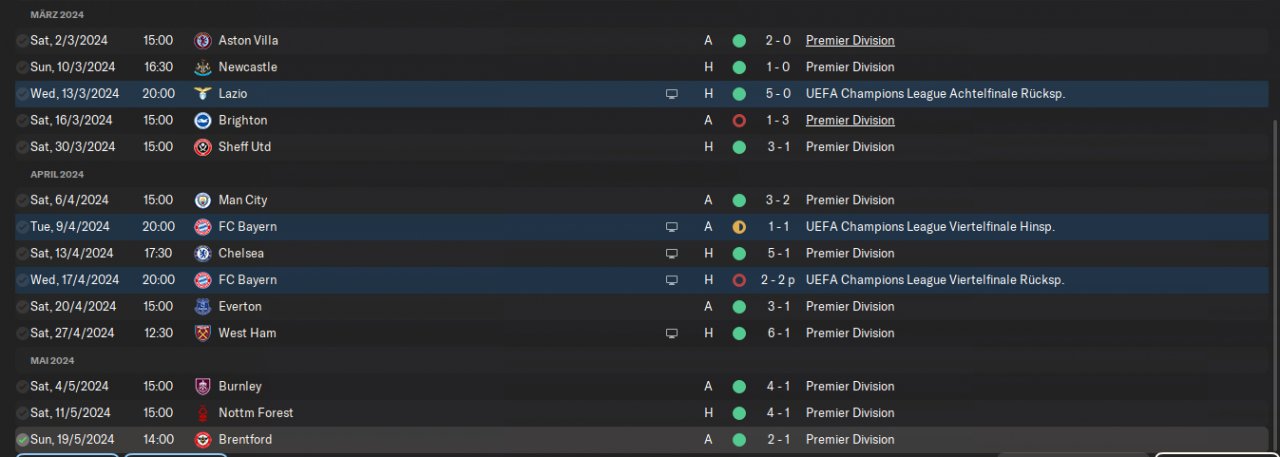Open the 6 - 1 West Ham score
The image size is (1280, 457).
pyautogui.click(x=780, y=333)
